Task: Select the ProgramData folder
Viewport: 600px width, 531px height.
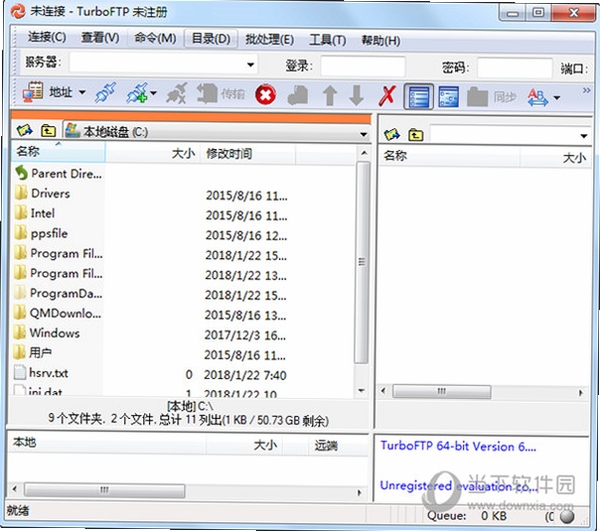Action: pyautogui.click(x=59, y=293)
